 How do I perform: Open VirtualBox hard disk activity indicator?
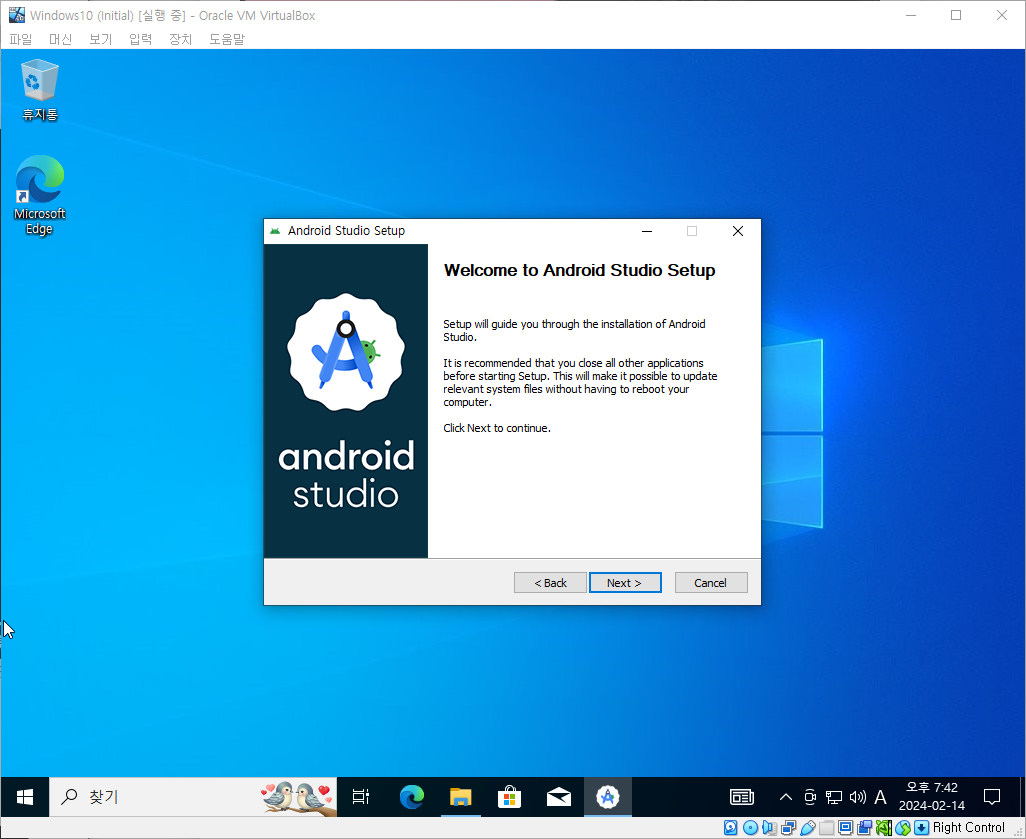[731, 827]
